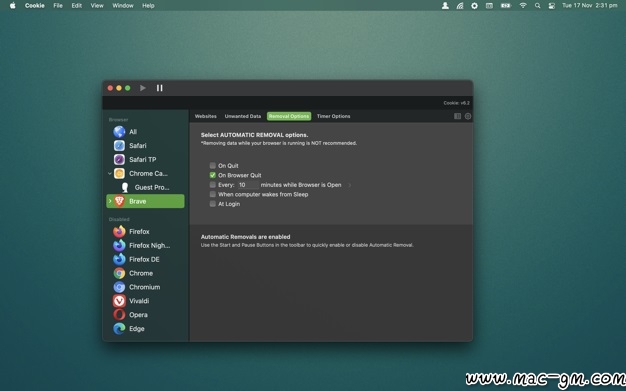Click the 'Safari TP' row label
626x391 pixels.
tap(143, 159)
